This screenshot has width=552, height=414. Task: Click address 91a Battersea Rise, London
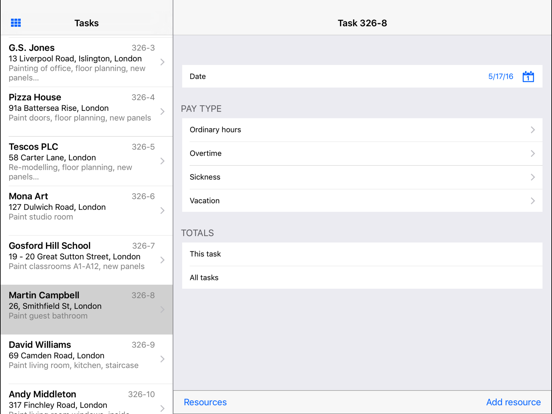click(x=58, y=108)
